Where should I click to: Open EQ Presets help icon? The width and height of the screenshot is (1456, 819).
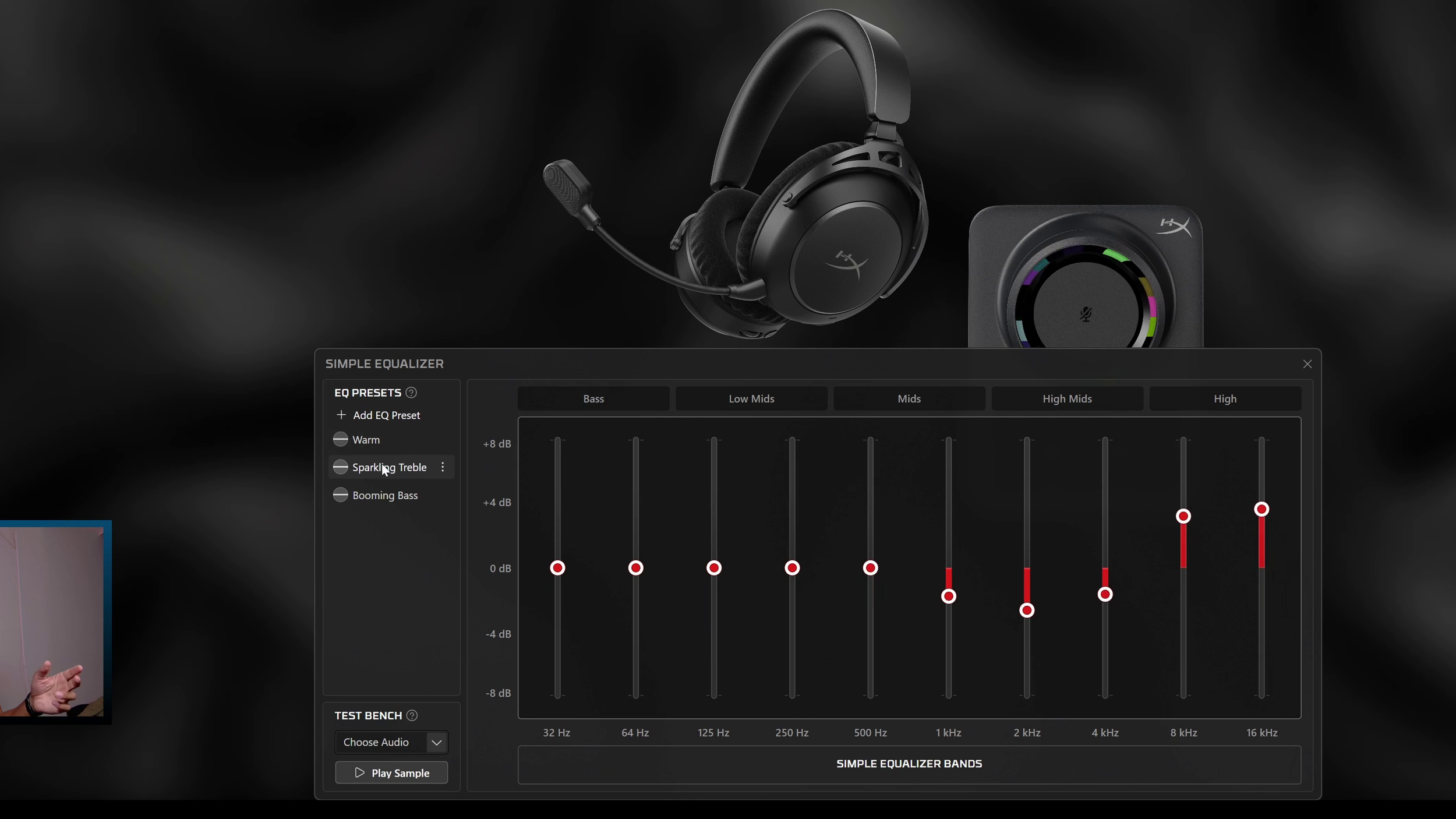tap(411, 393)
